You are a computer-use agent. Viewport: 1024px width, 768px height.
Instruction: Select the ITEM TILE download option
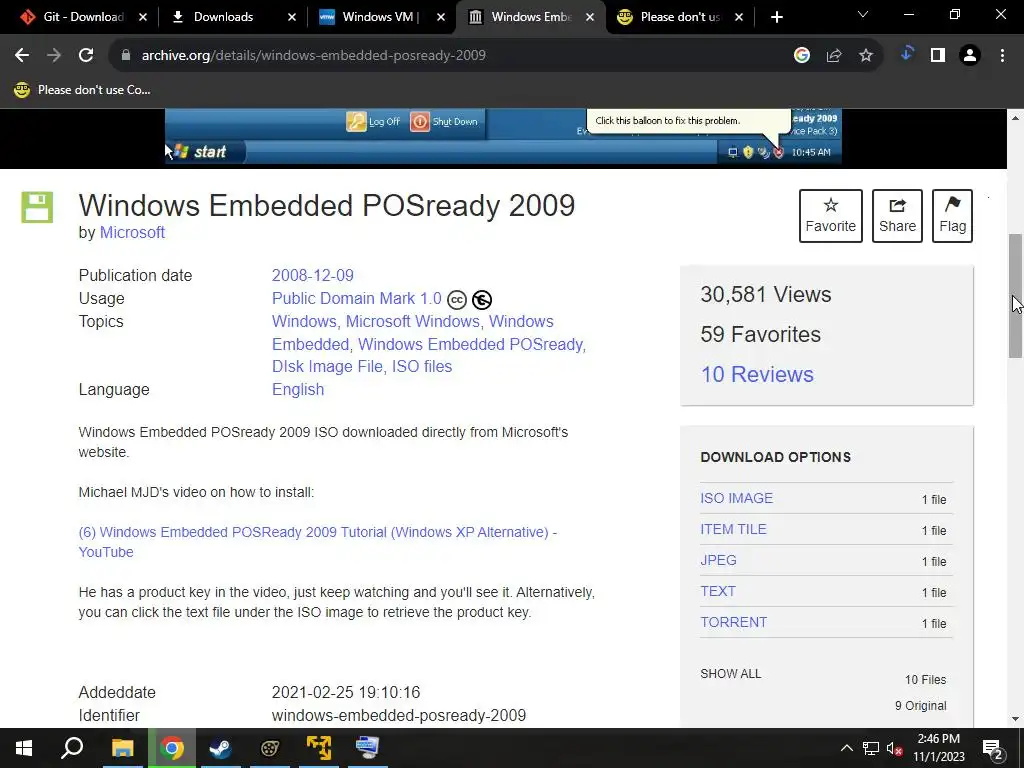(733, 530)
